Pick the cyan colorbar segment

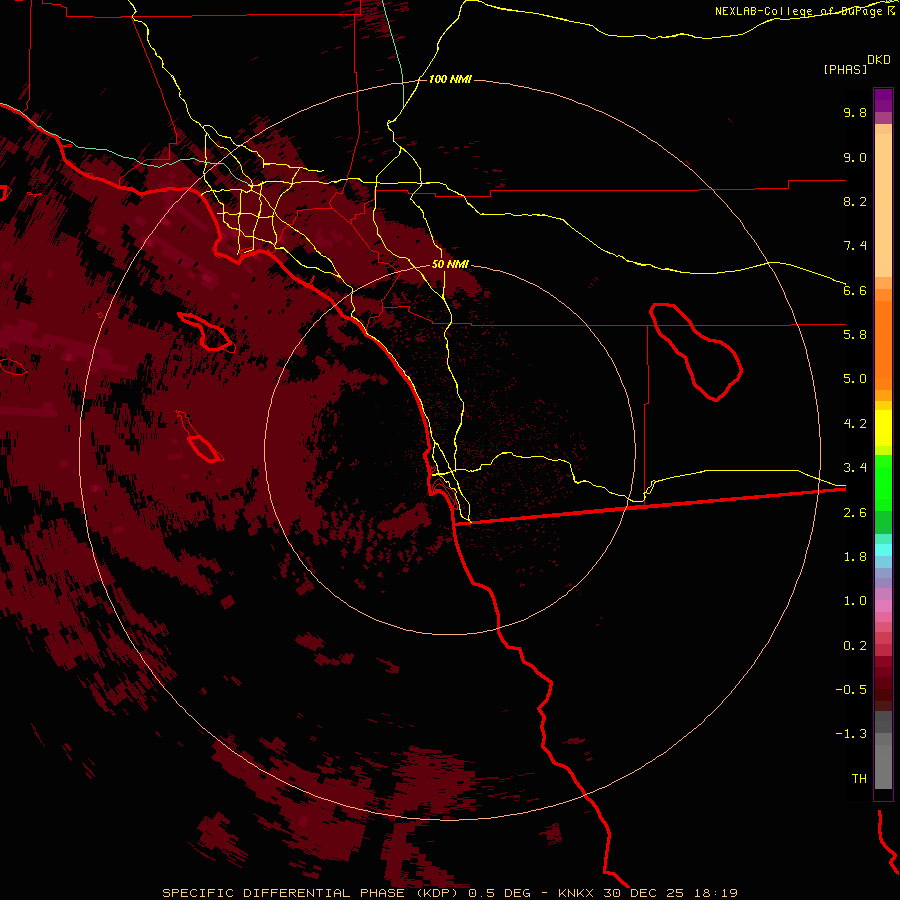[x=883, y=550]
